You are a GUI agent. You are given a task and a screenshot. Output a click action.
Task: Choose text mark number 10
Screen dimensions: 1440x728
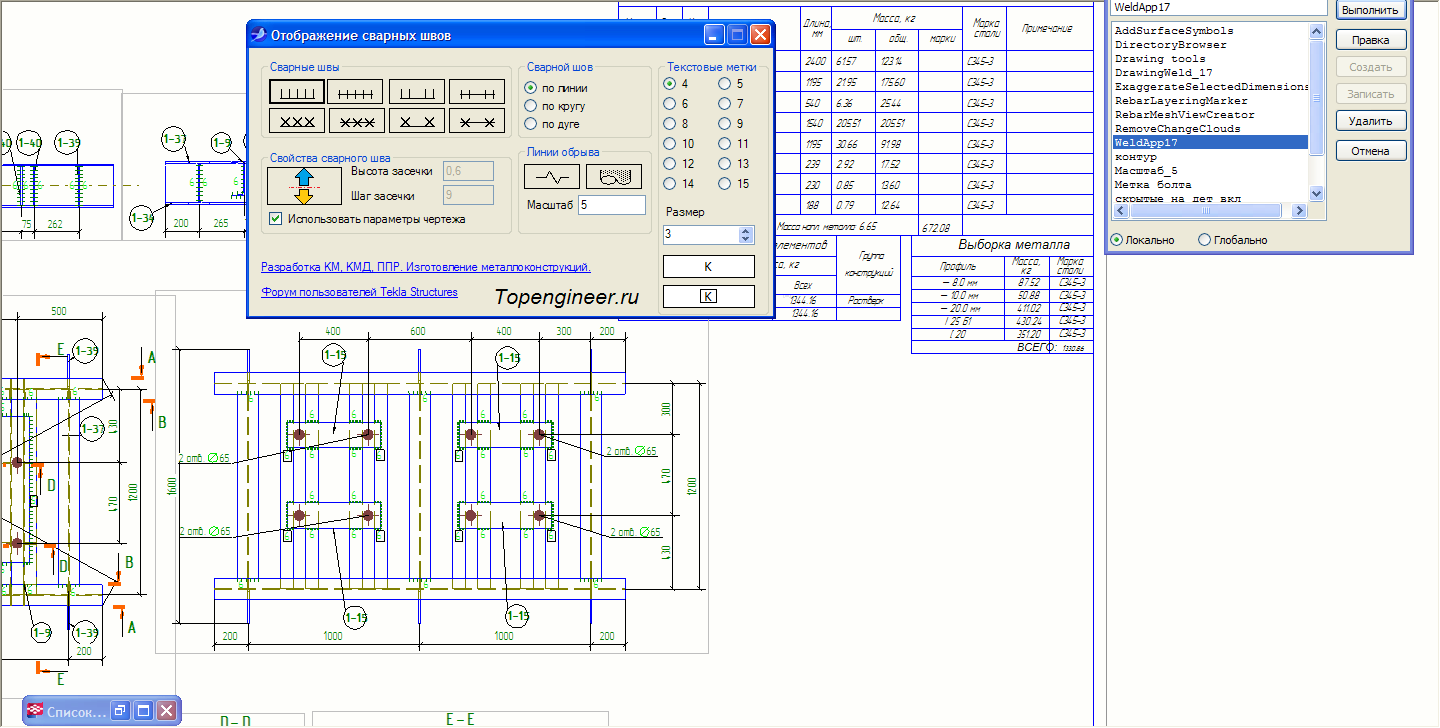click(x=670, y=144)
